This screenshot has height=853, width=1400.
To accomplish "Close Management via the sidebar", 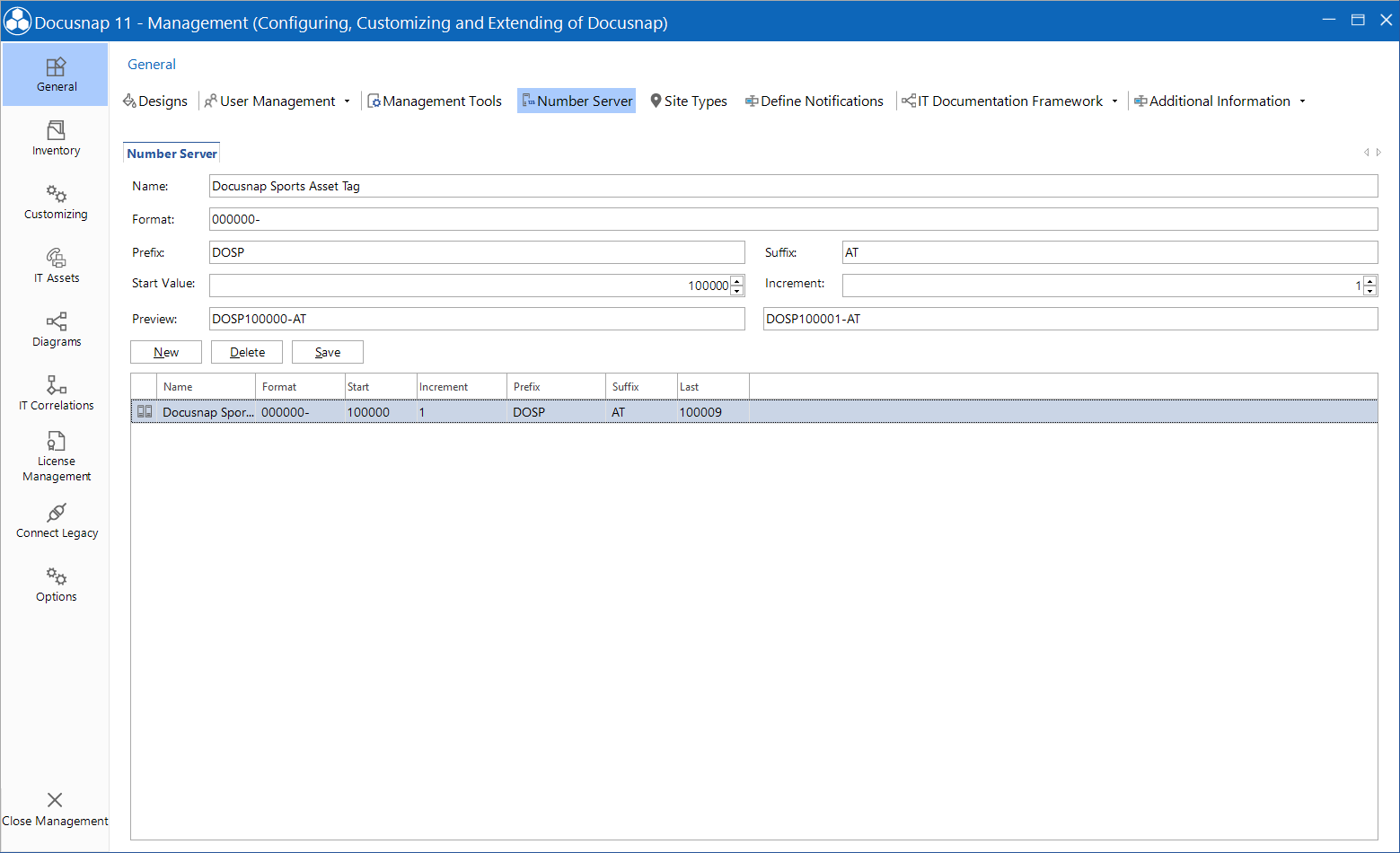I will [56, 807].
